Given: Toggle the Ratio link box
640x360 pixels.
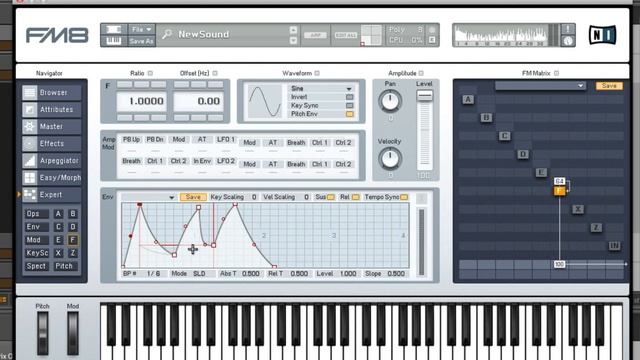Looking at the screenshot, I should (x=150, y=73).
